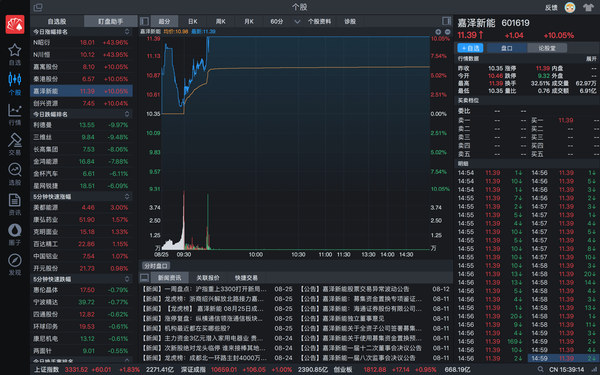Change sort order of 今日涨幅排名
Screen dimensions: 600x375
pos(127,31)
